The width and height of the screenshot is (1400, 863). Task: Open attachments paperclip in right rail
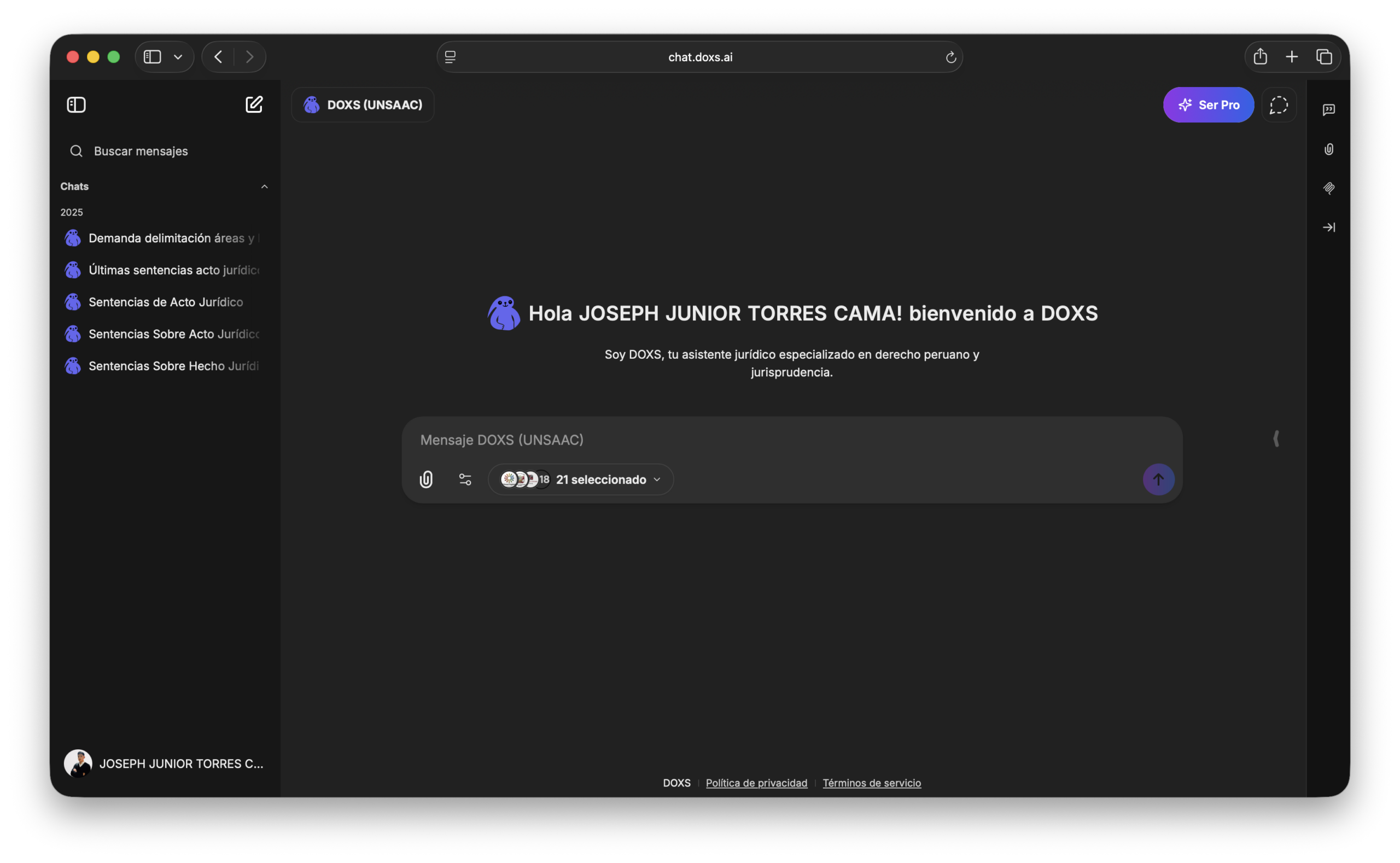click(x=1329, y=149)
